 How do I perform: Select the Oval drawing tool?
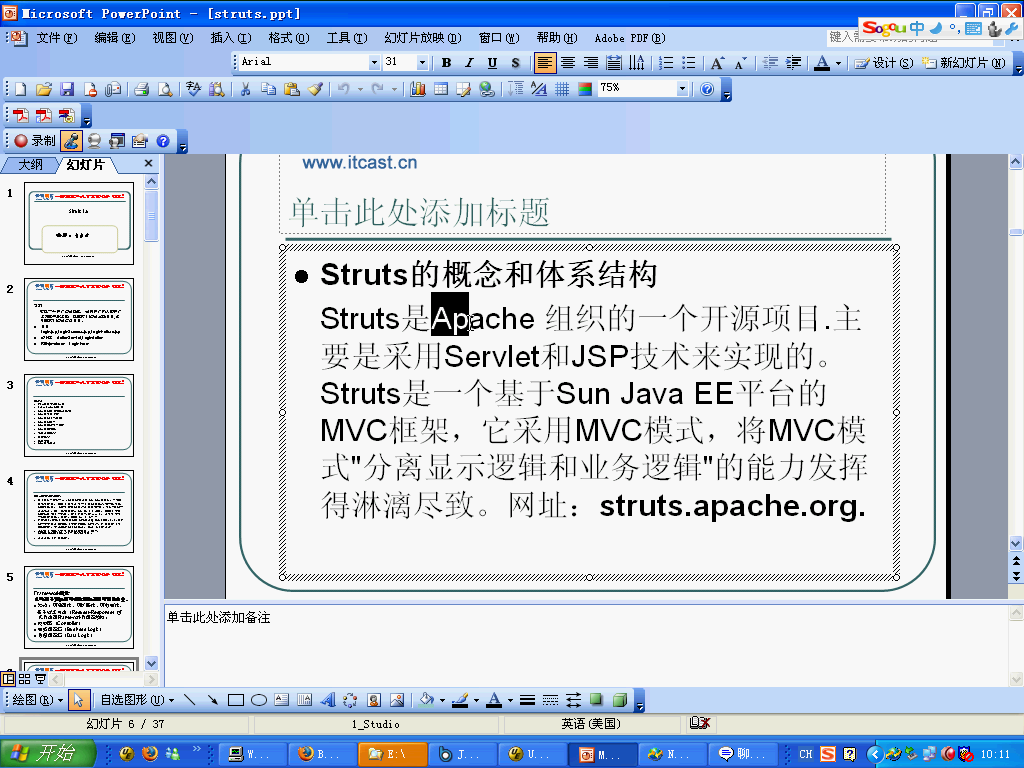pos(259,700)
